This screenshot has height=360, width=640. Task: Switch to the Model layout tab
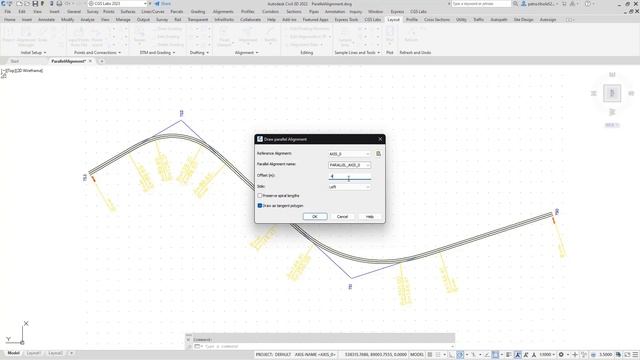tap(13, 353)
